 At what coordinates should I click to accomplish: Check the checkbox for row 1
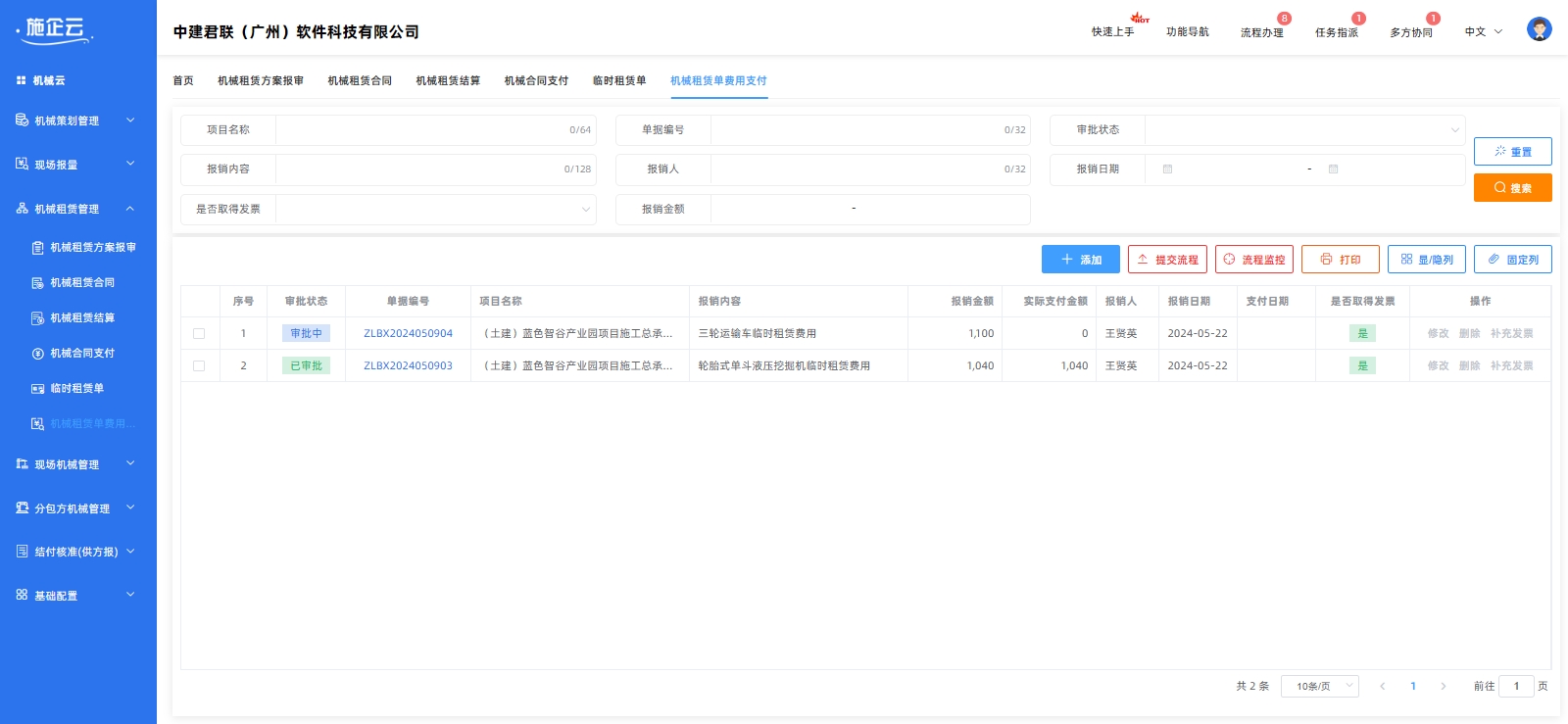pos(199,334)
